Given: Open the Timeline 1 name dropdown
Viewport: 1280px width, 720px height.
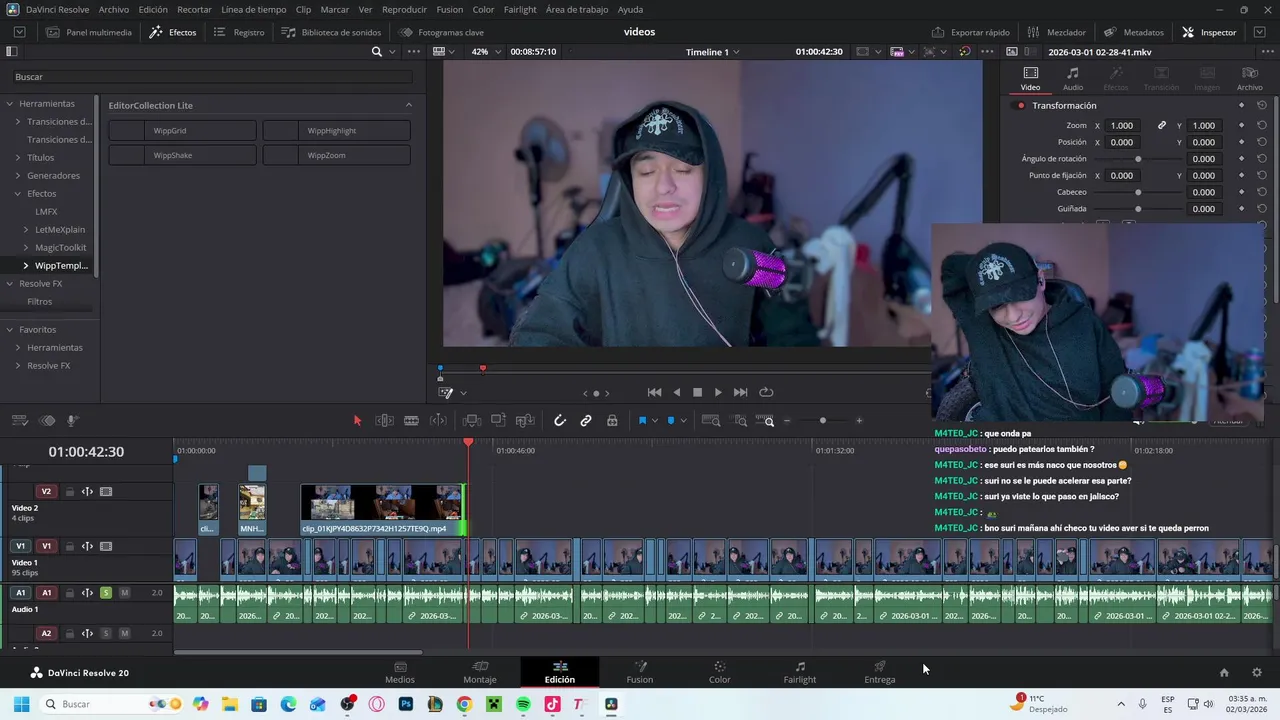Looking at the screenshot, I should [712, 52].
